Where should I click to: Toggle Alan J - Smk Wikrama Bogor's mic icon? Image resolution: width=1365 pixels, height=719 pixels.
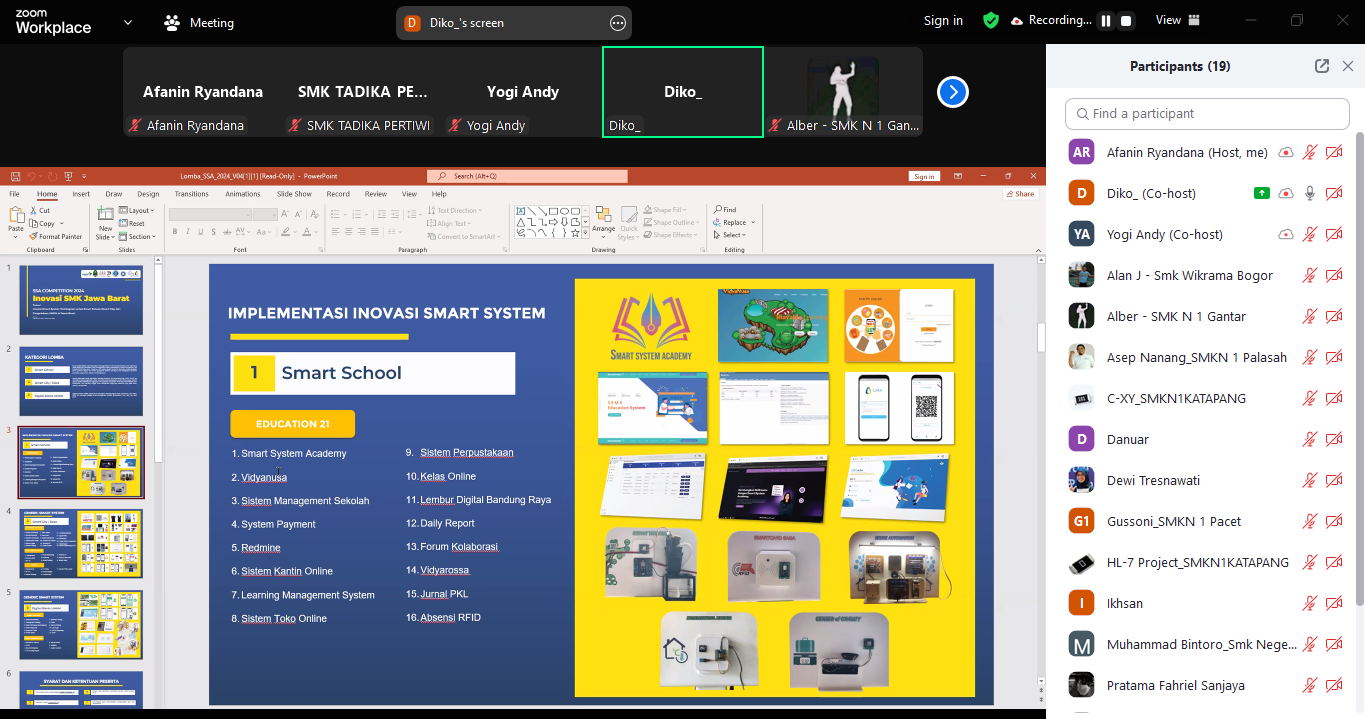tap(1310, 275)
